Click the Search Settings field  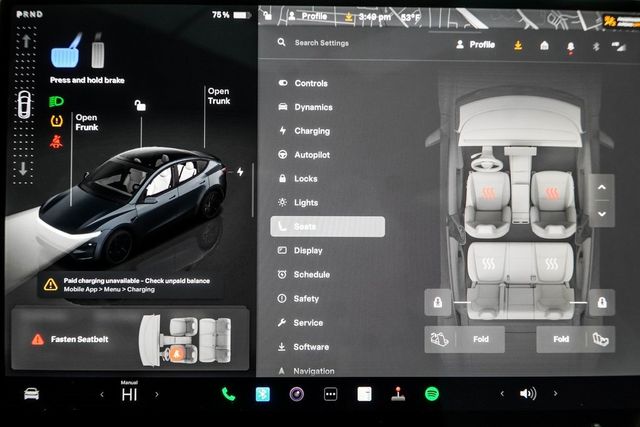click(x=322, y=43)
